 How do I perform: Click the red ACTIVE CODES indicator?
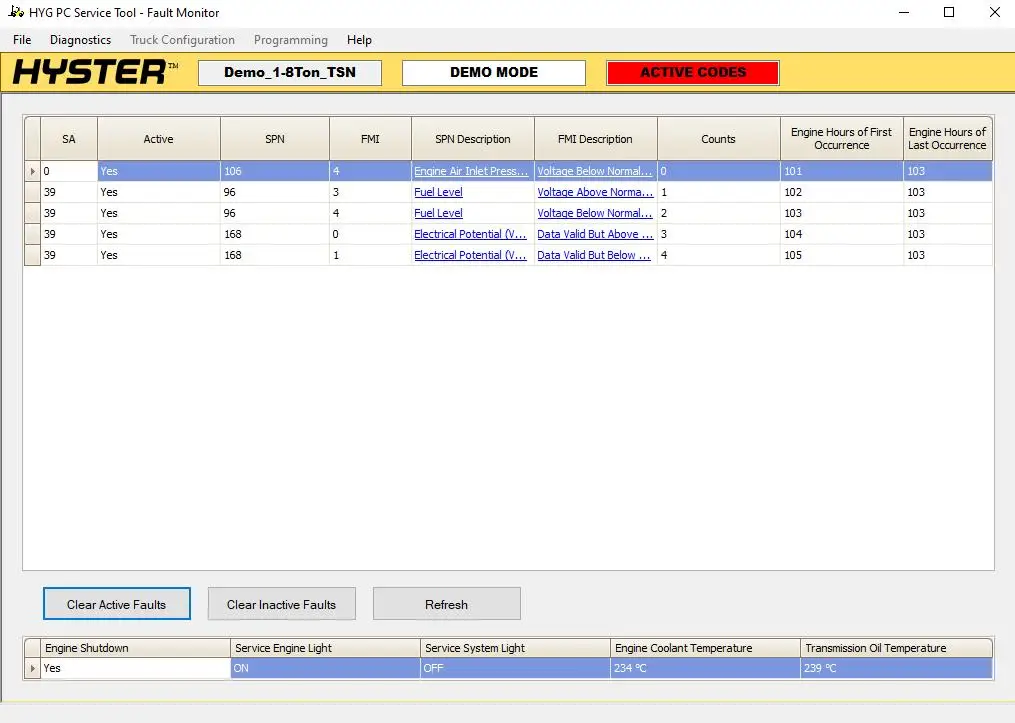click(693, 73)
